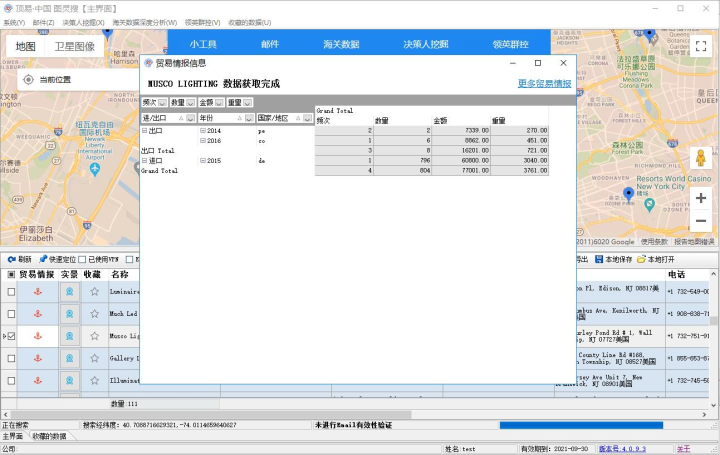Click the blue map pin near Ozone Park
This screenshot has width=720, height=455.
(628, 194)
